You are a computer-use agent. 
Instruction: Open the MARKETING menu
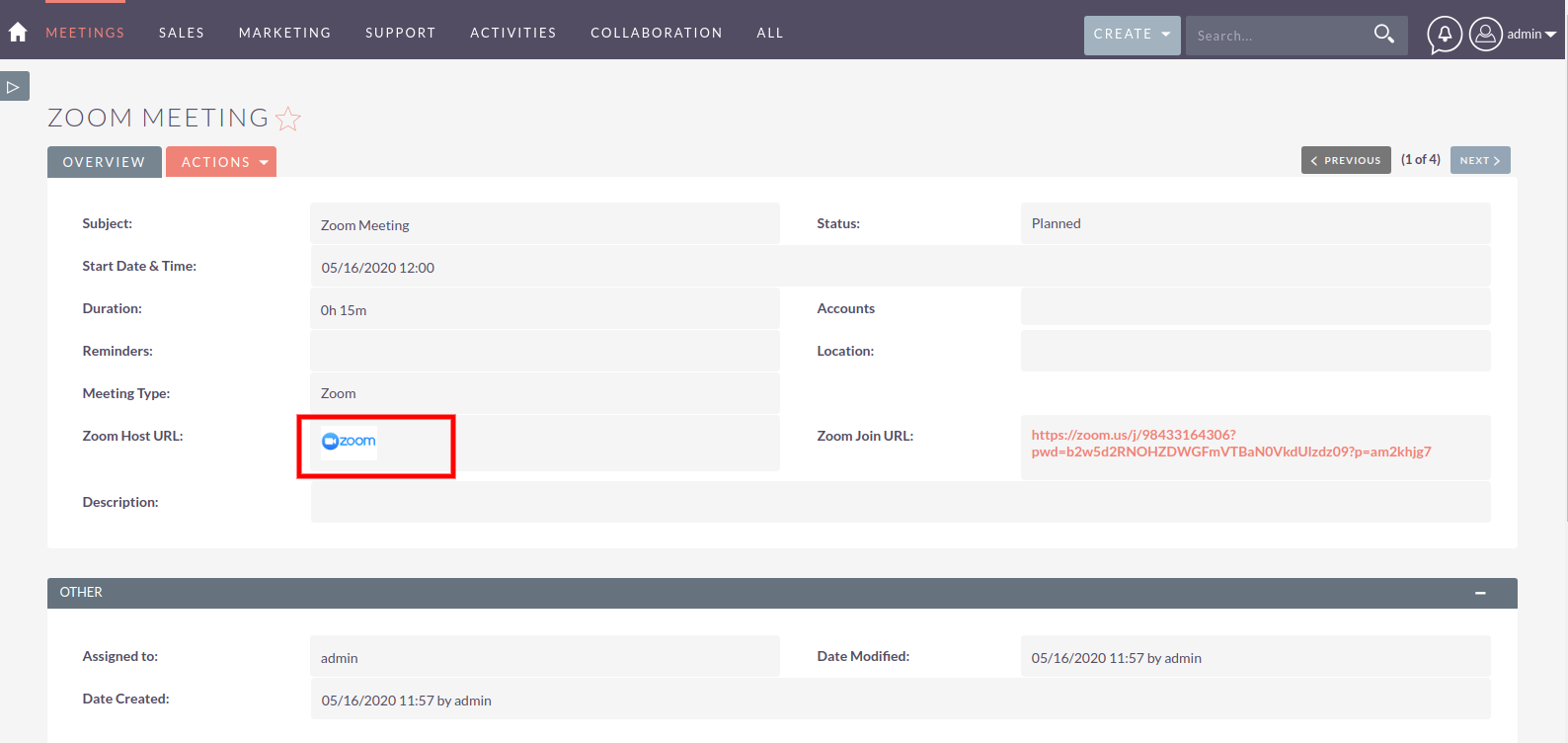pos(285,33)
